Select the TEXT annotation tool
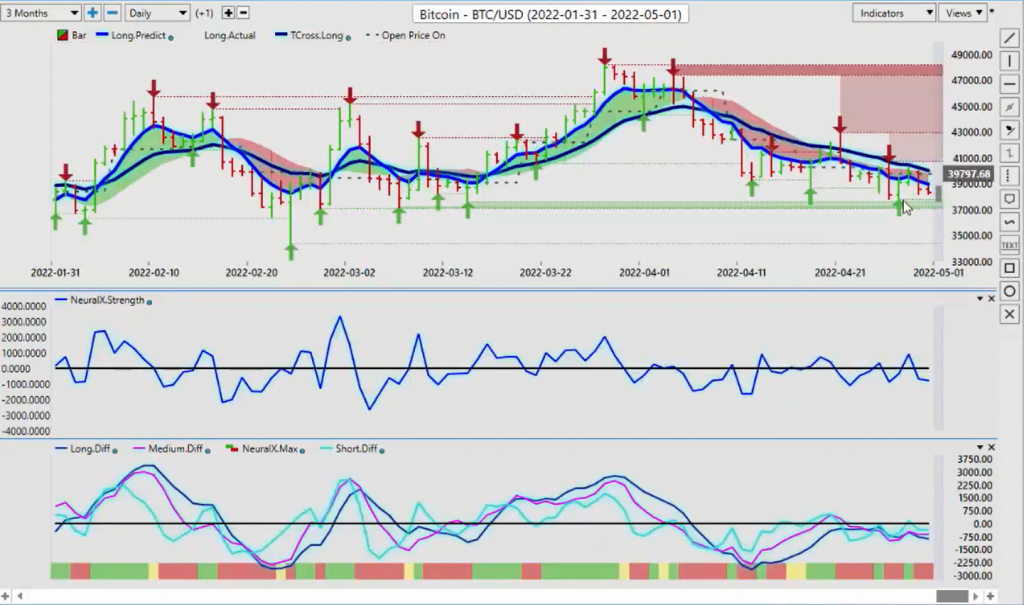This screenshot has height=605, width=1024. point(1009,245)
